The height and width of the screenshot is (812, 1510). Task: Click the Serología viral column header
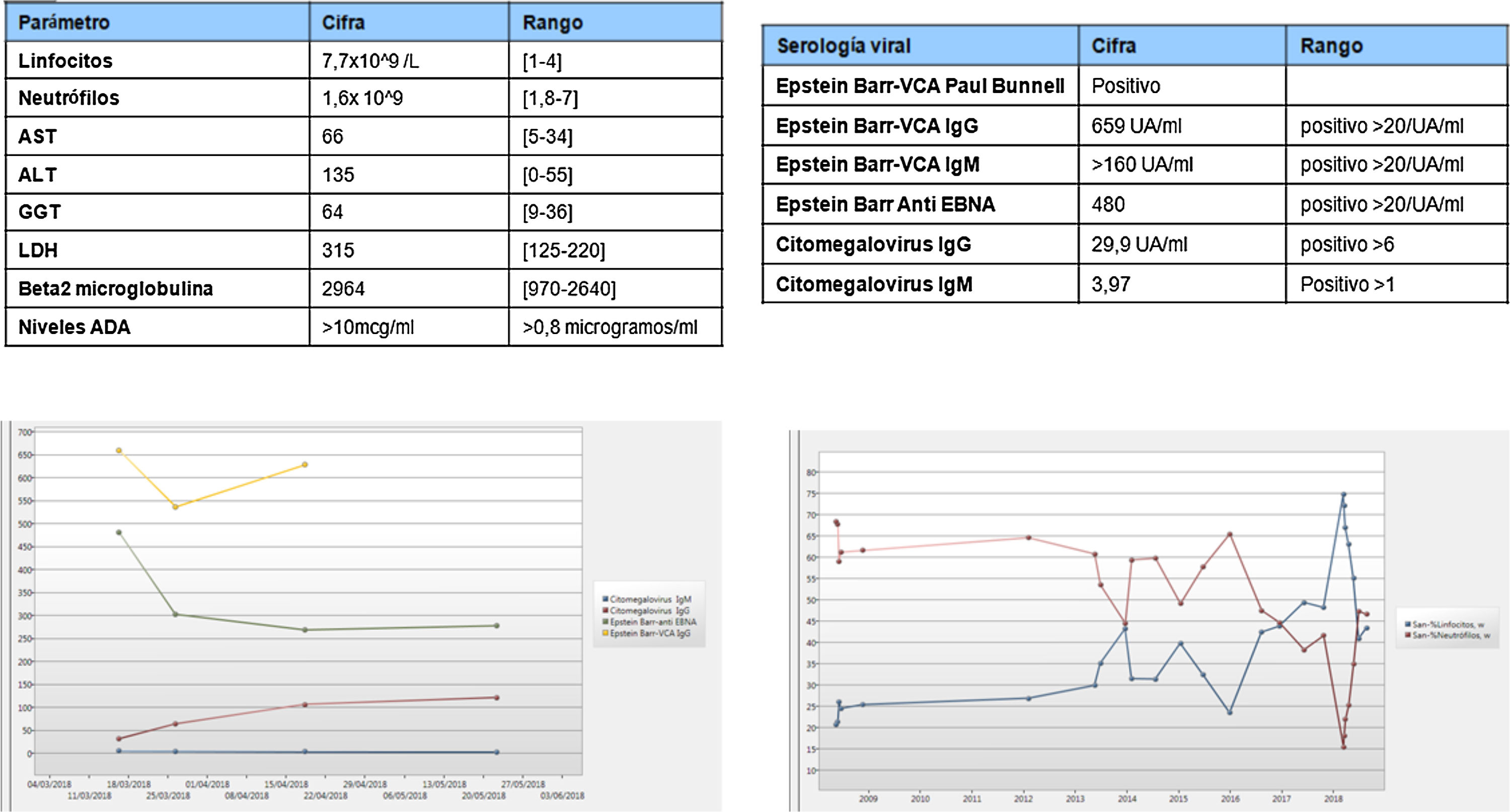[x=843, y=46]
